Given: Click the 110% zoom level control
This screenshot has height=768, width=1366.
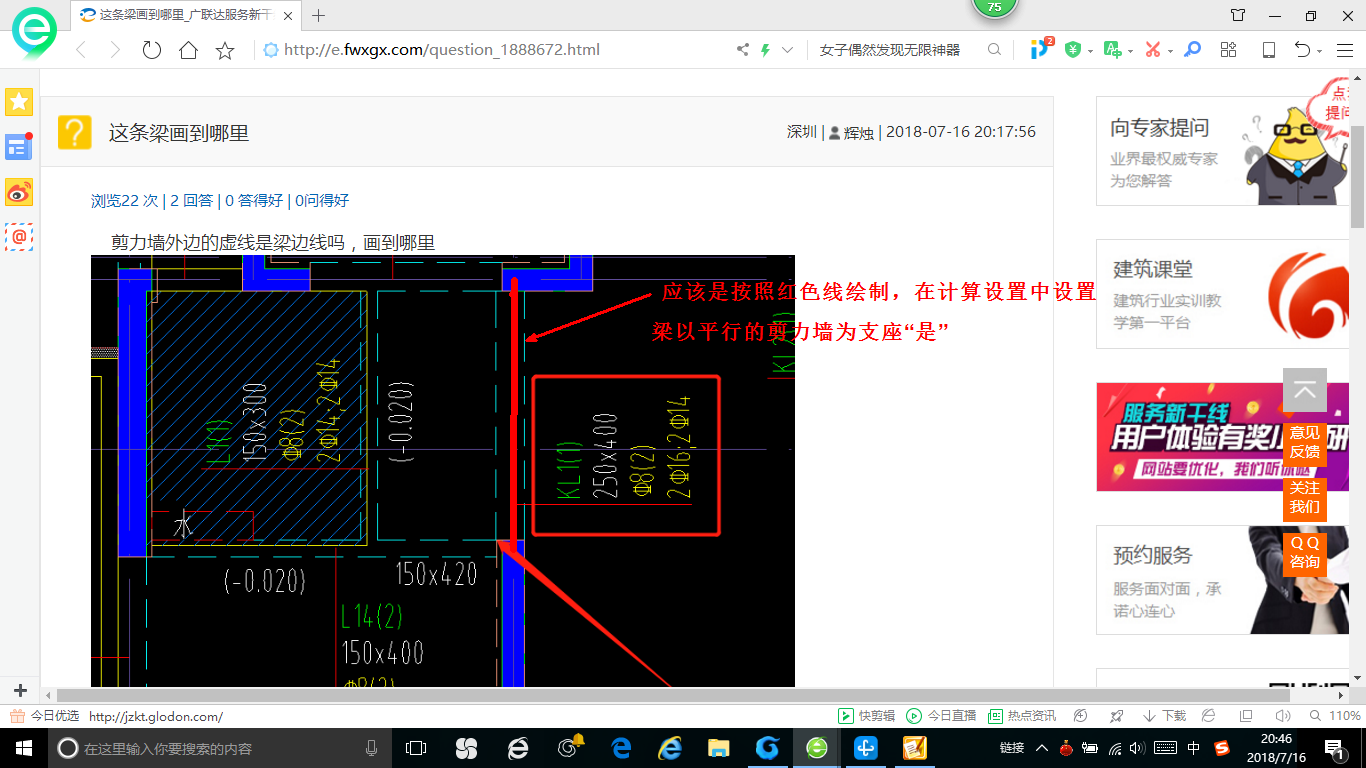Looking at the screenshot, I should click(x=1336, y=716).
